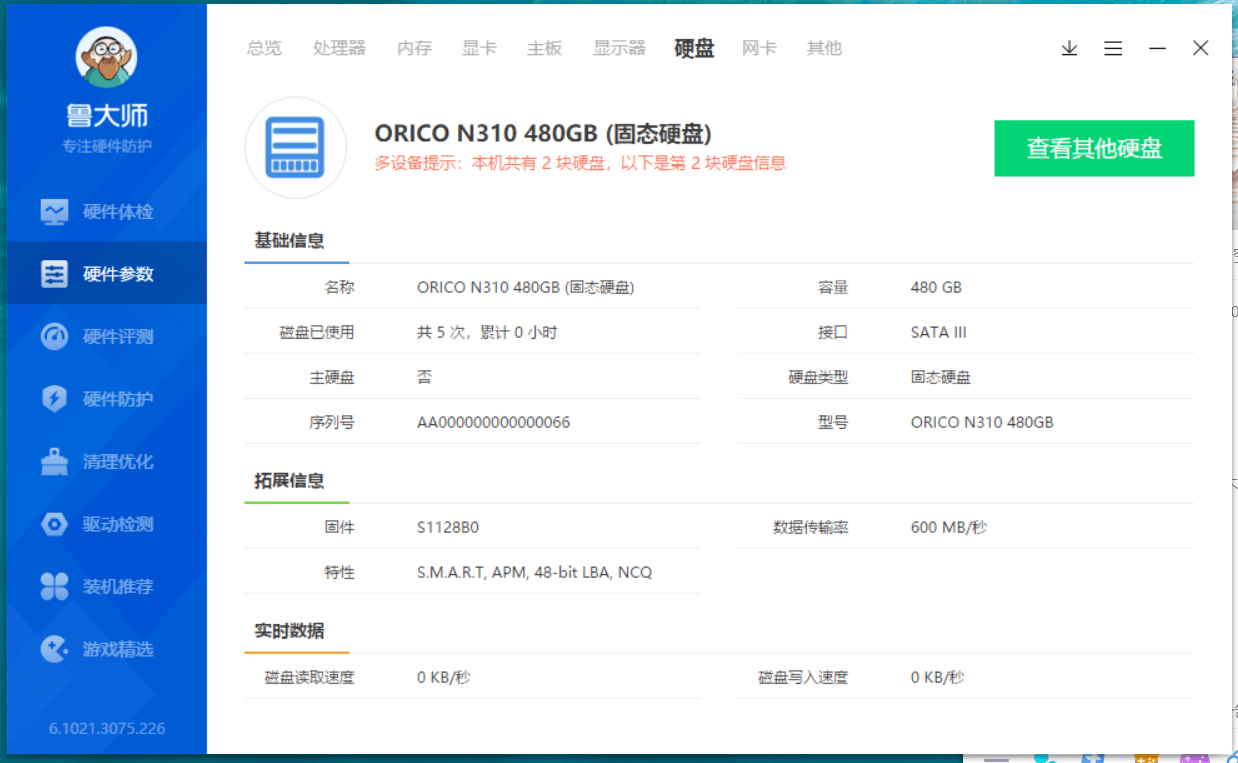Select 硬件参数 in the sidebar
Screen dimensions: 1238x763
tap(106, 274)
